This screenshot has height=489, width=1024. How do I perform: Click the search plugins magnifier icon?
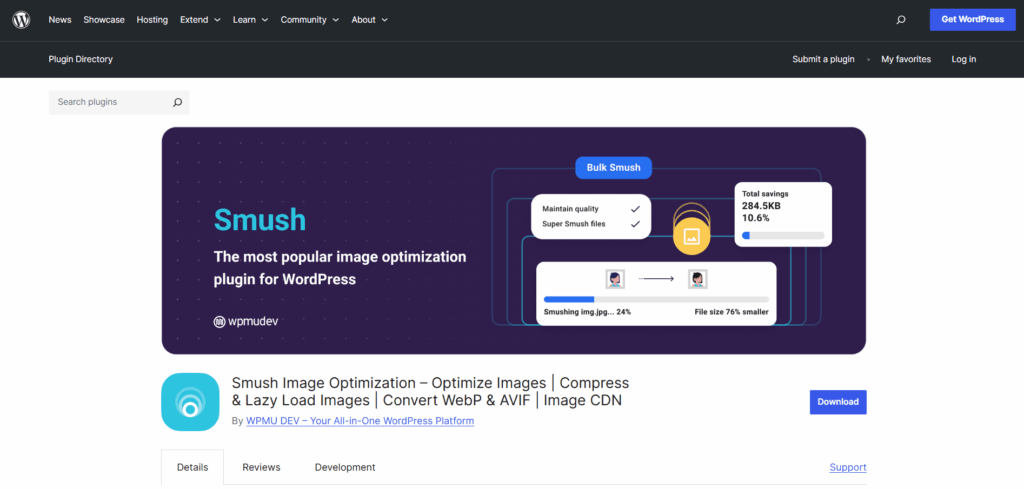(x=177, y=103)
